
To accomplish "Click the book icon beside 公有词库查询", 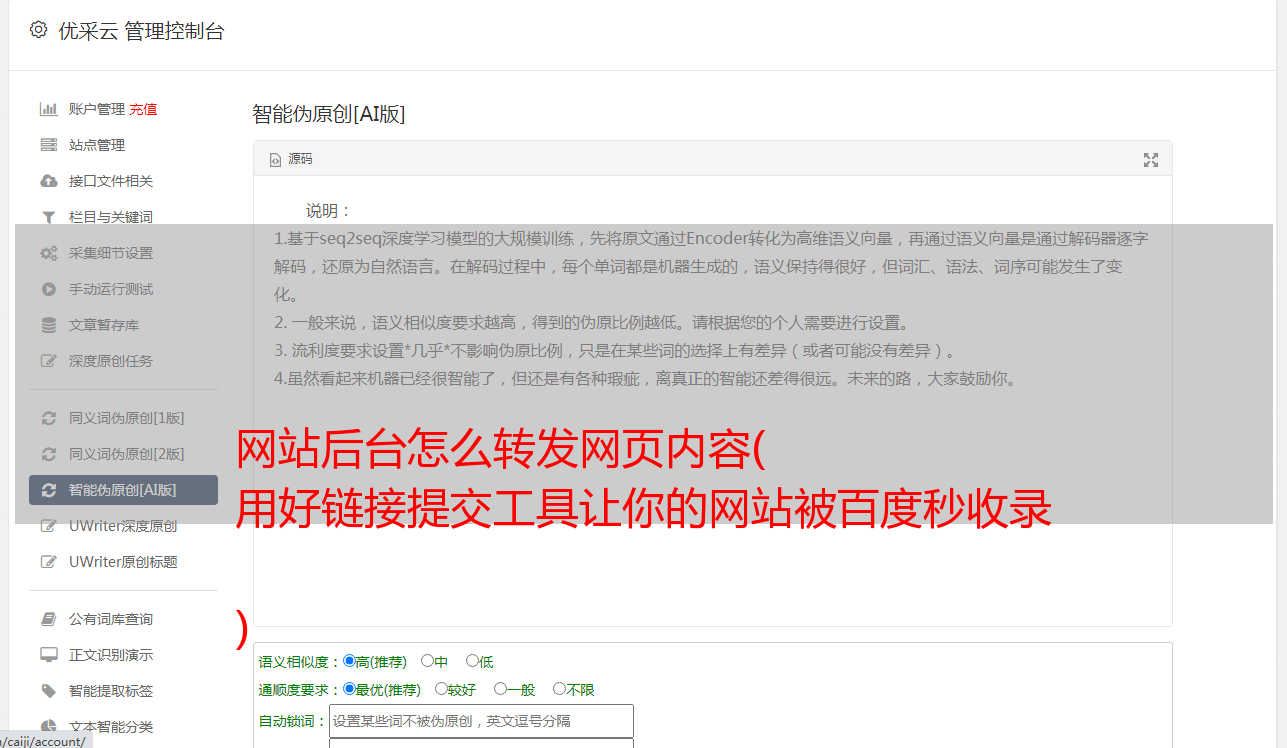I will (x=48, y=619).
